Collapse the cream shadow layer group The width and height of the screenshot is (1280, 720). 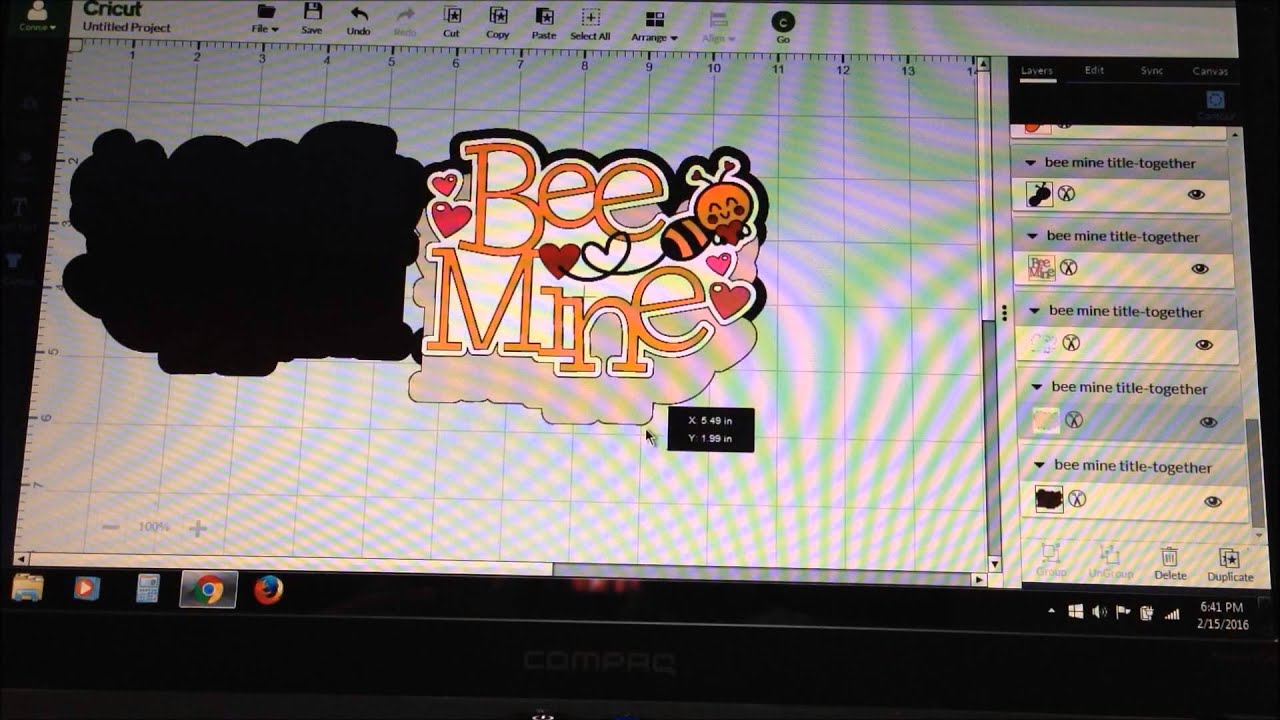pos(1036,387)
